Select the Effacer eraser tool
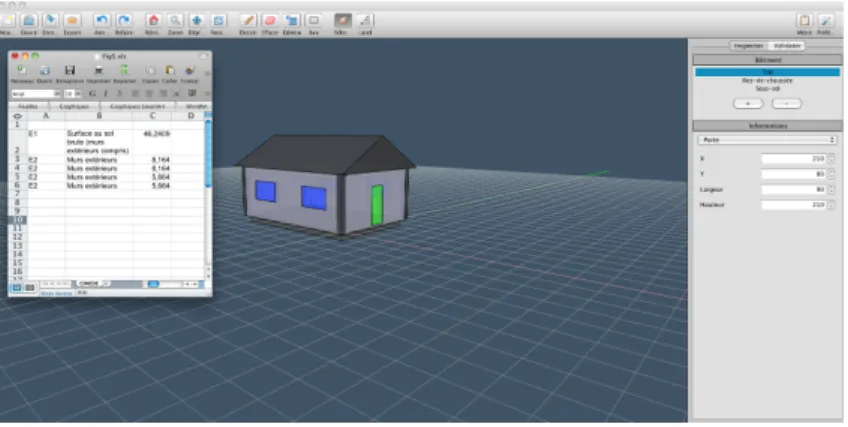Screen dimensions: 848x427 coord(270,21)
